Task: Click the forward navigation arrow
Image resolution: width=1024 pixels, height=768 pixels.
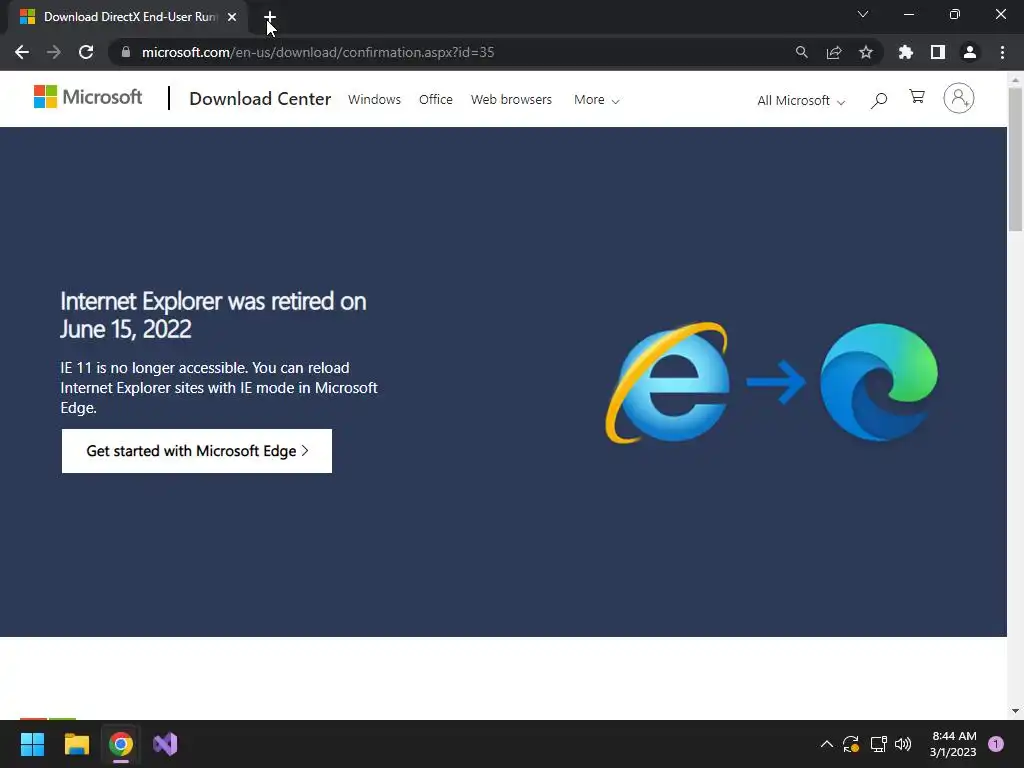Action: coord(54,52)
